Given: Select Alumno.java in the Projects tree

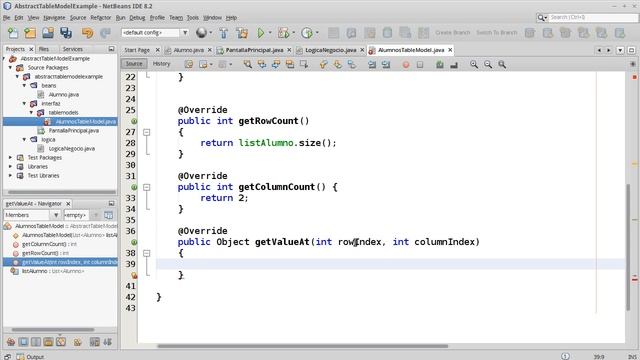Looking at the screenshot, I should (x=64, y=95).
